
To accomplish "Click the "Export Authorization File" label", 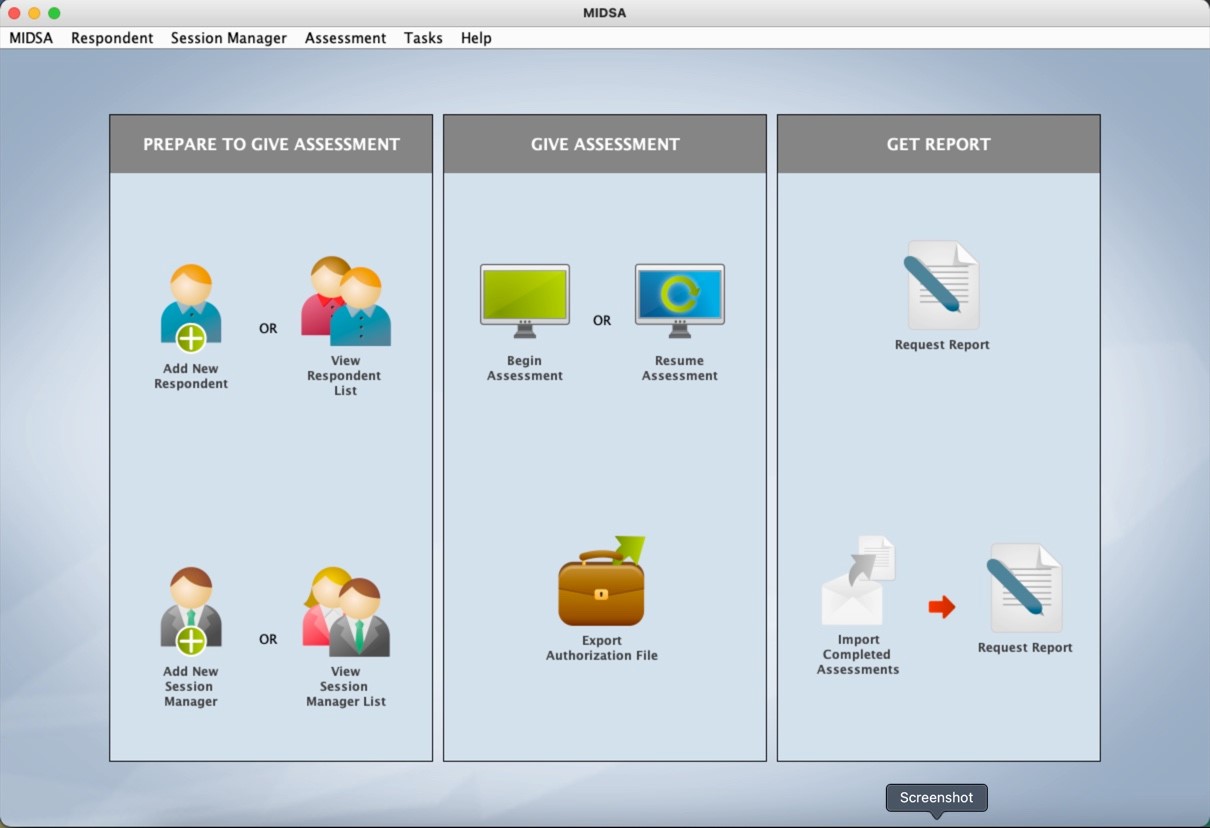I will tap(602, 648).
